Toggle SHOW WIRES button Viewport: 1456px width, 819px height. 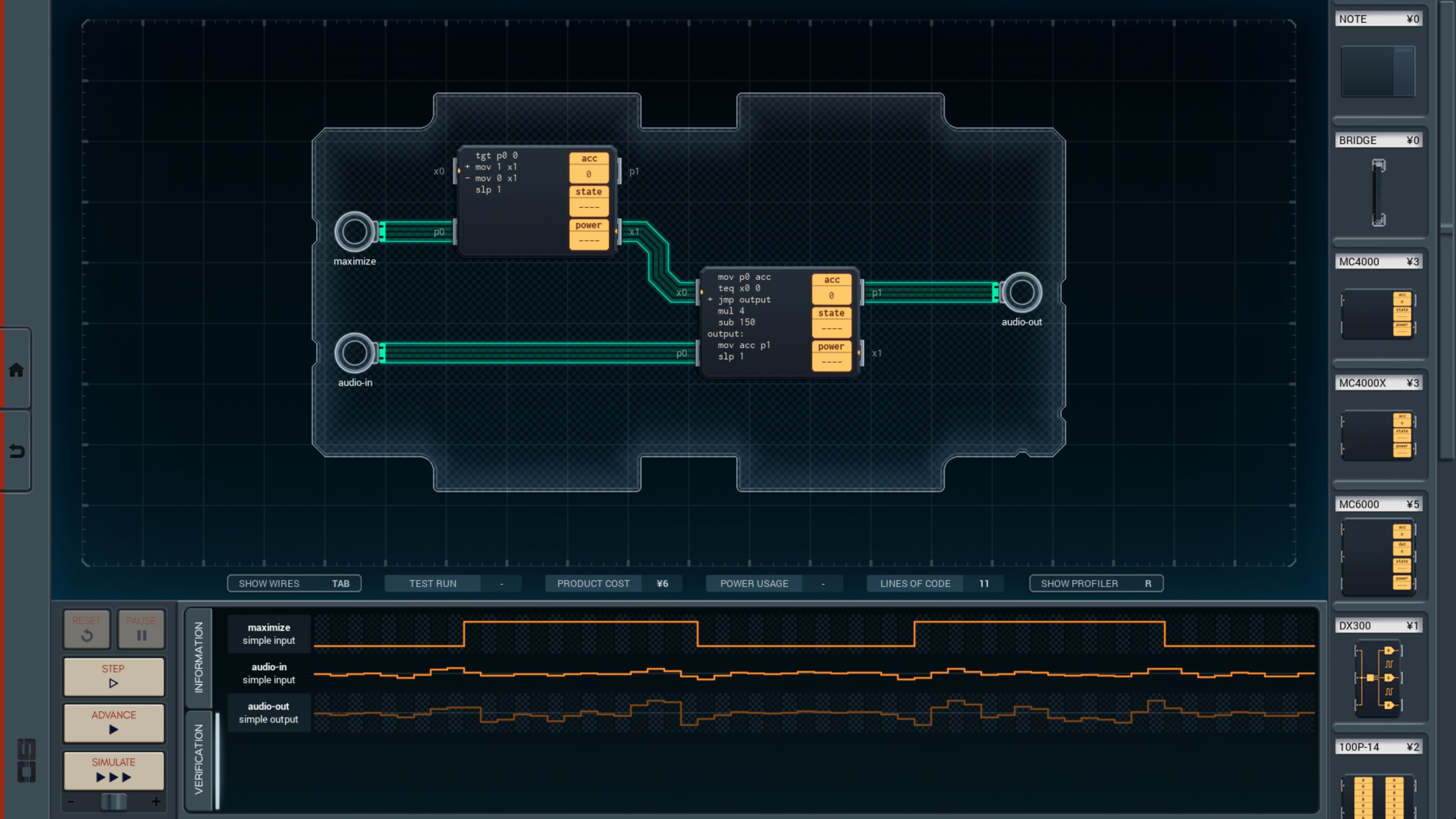click(x=294, y=583)
